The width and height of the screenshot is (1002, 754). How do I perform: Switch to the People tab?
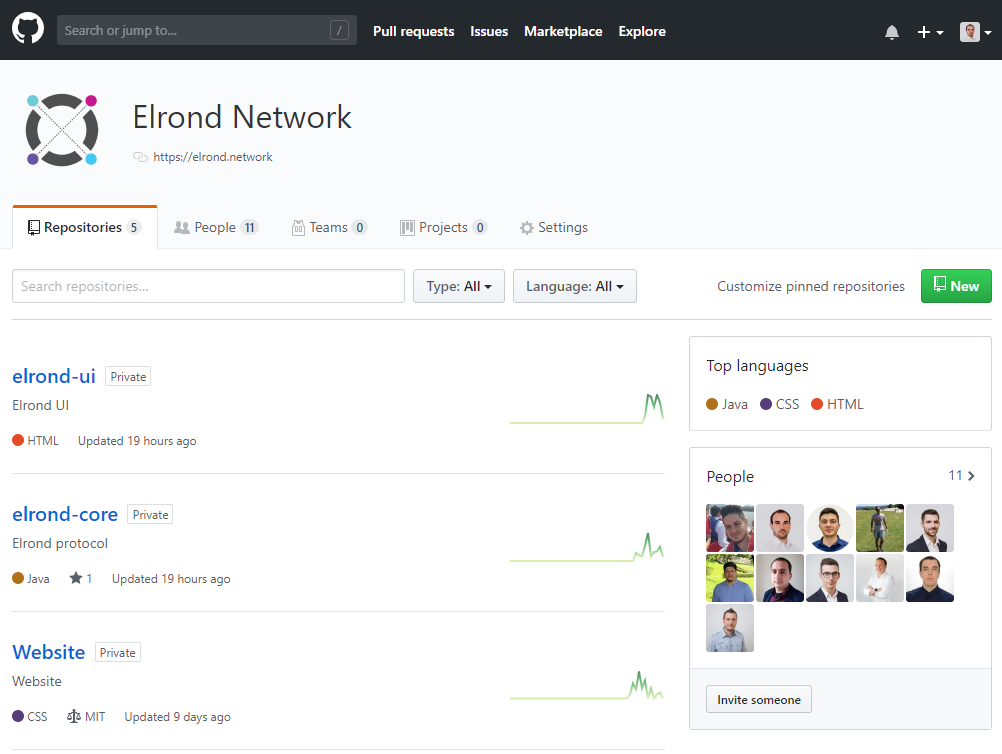215,227
